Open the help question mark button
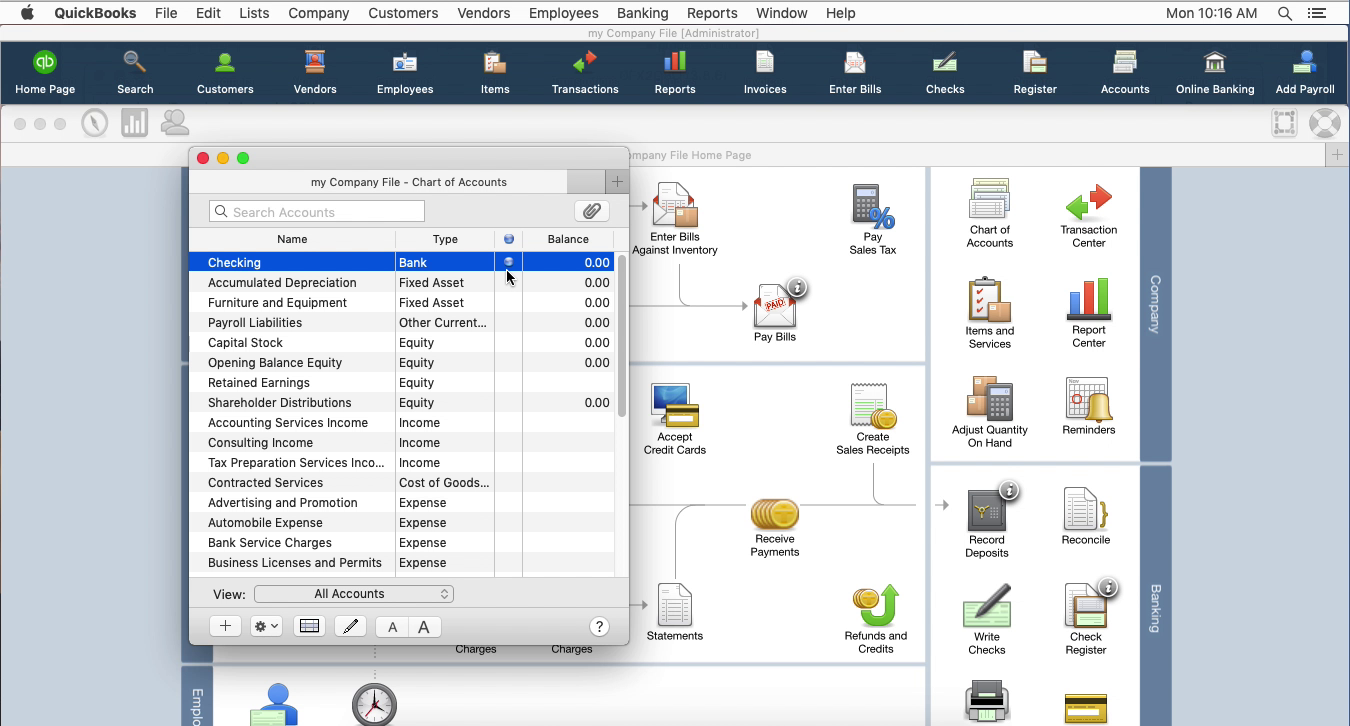This screenshot has height=726, width=1350. (599, 627)
